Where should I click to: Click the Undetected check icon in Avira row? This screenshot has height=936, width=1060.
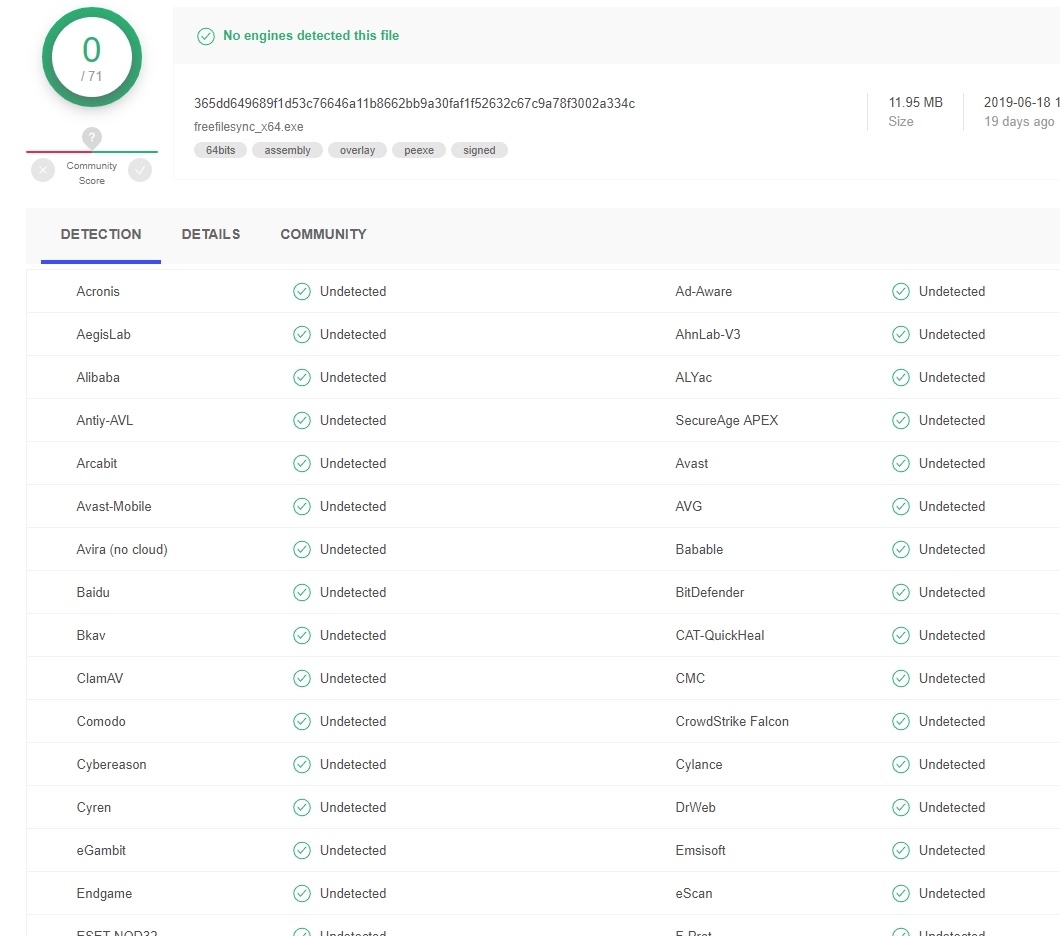pyautogui.click(x=302, y=549)
